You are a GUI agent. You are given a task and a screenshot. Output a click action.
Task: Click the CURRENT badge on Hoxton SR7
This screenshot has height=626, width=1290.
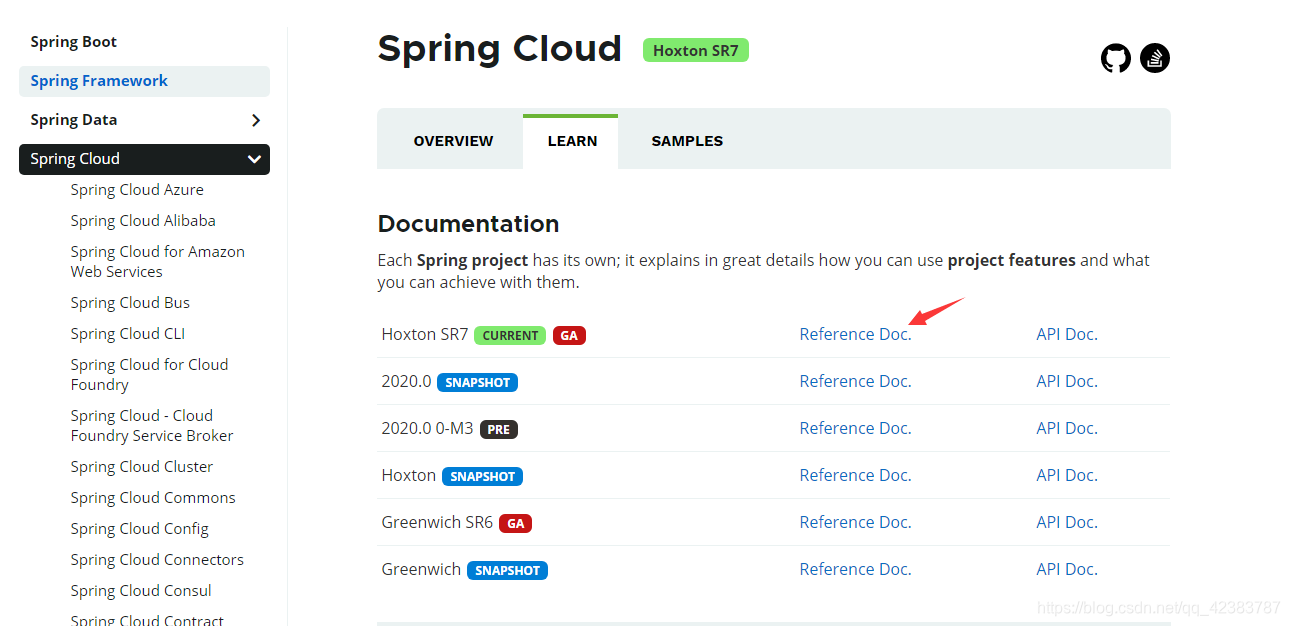tap(510, 335)
